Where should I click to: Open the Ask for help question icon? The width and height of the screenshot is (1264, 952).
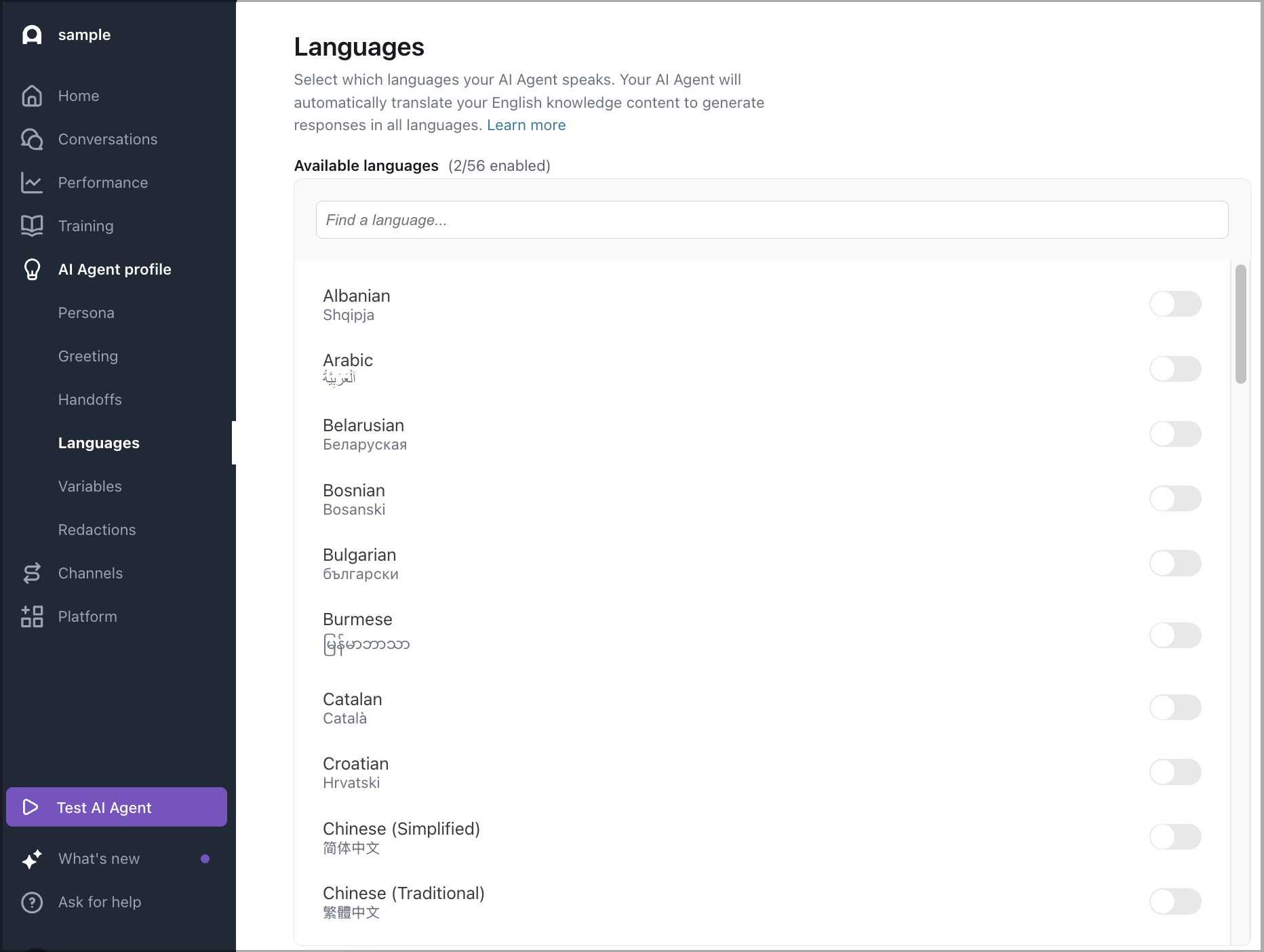pyautogui.click(x=31, y=902)
